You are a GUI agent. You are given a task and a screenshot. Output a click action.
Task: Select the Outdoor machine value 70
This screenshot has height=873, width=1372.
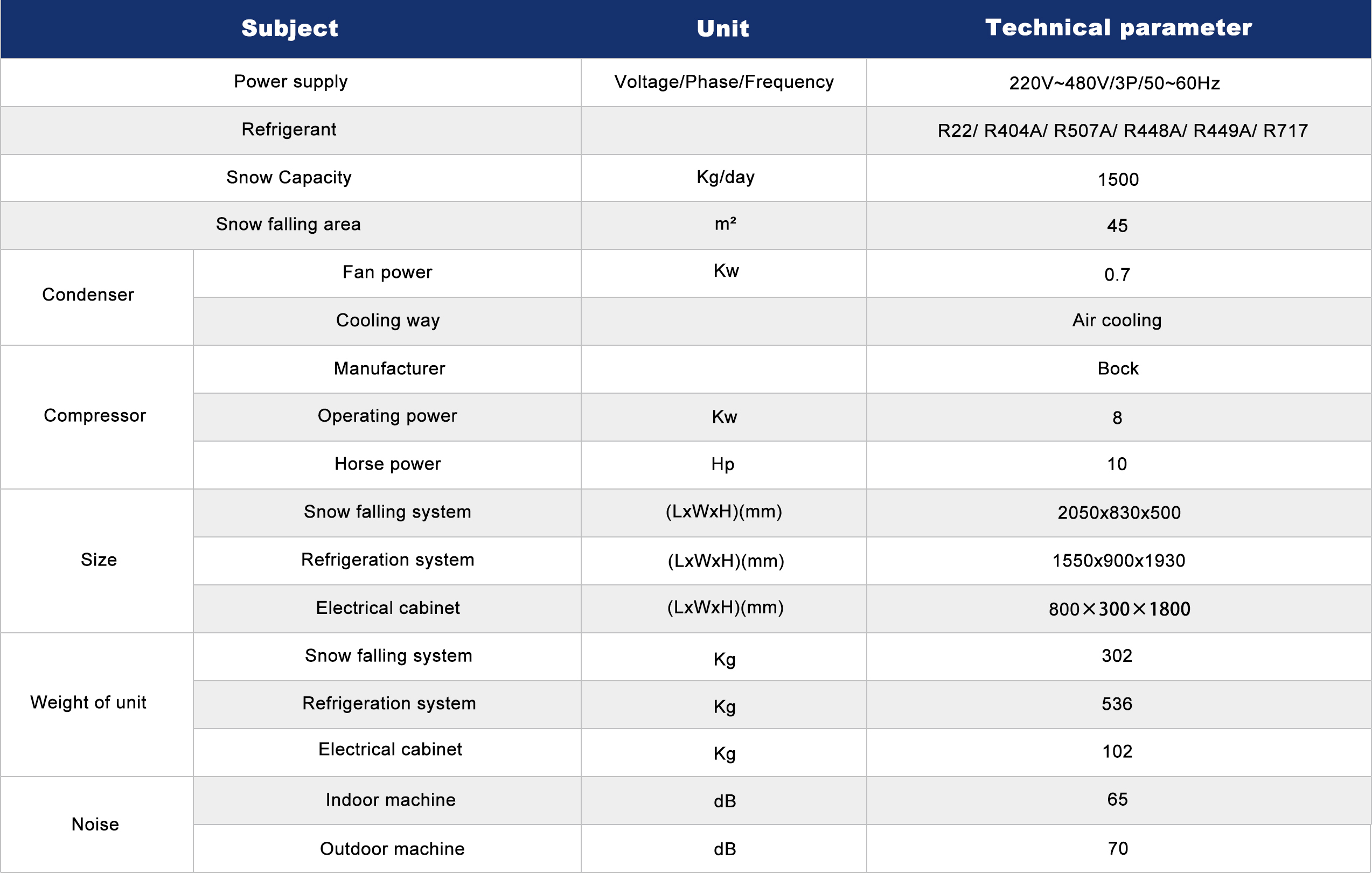click(x=1117, y=849)
